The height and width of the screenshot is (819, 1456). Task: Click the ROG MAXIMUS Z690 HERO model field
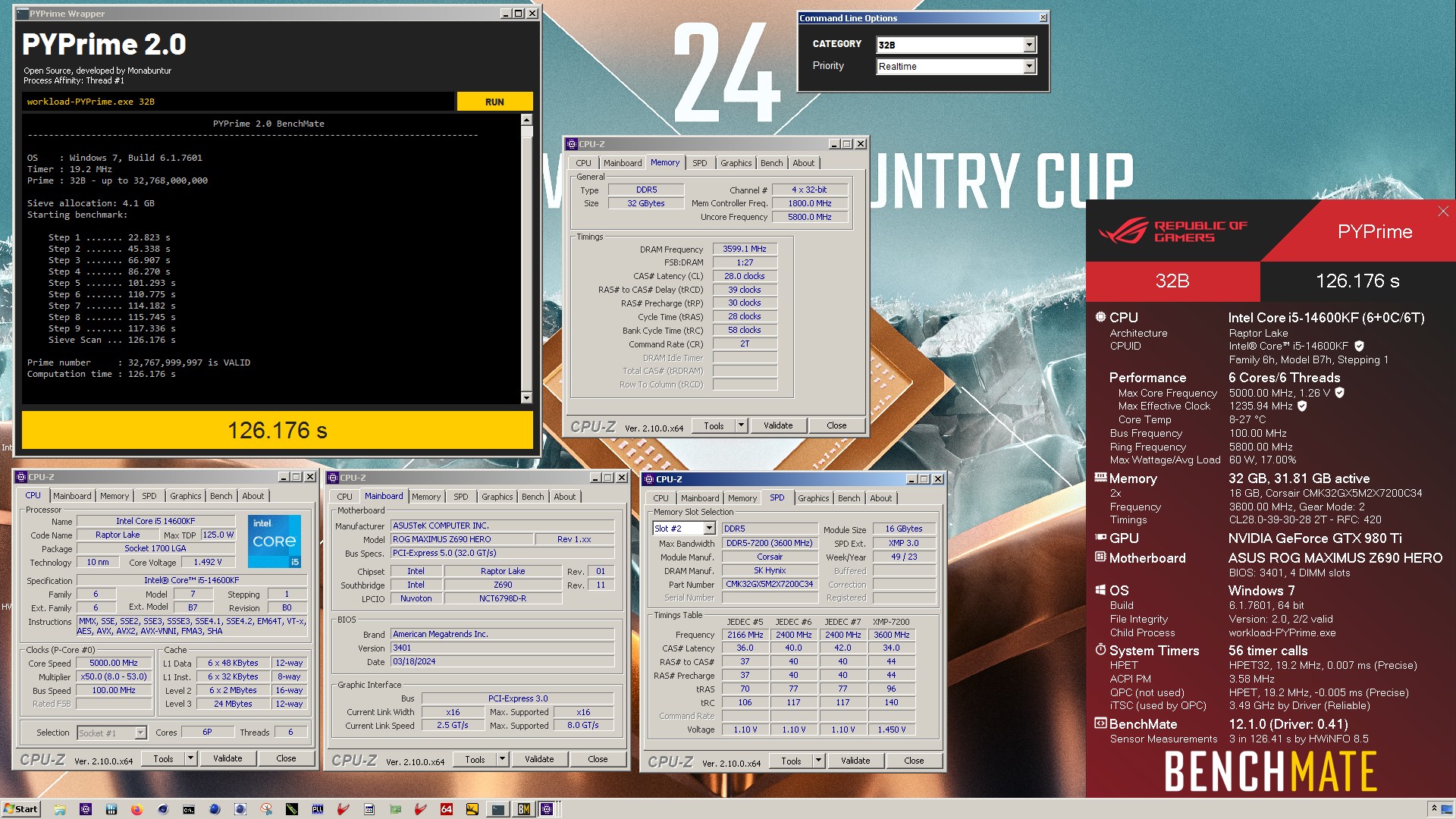pyautogui.click(x=461, y=539)
